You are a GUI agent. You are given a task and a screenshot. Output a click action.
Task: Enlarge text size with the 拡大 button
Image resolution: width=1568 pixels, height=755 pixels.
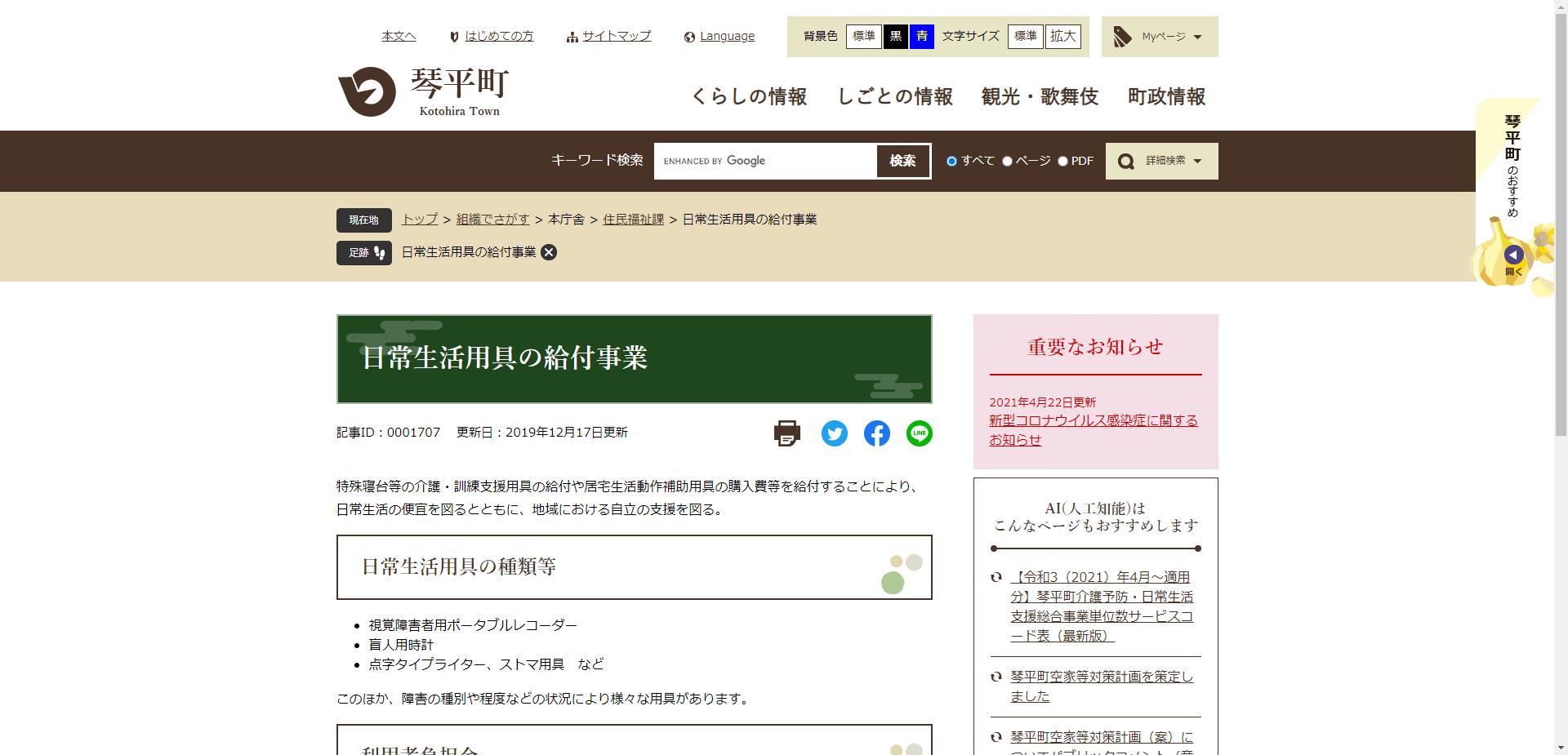click(x=1062, y=37)
